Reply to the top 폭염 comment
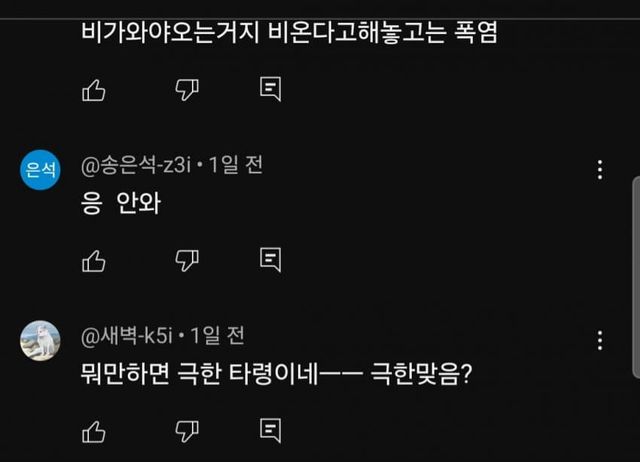The height and width of the screenshot is (462, 640). (x=270, y=90)
